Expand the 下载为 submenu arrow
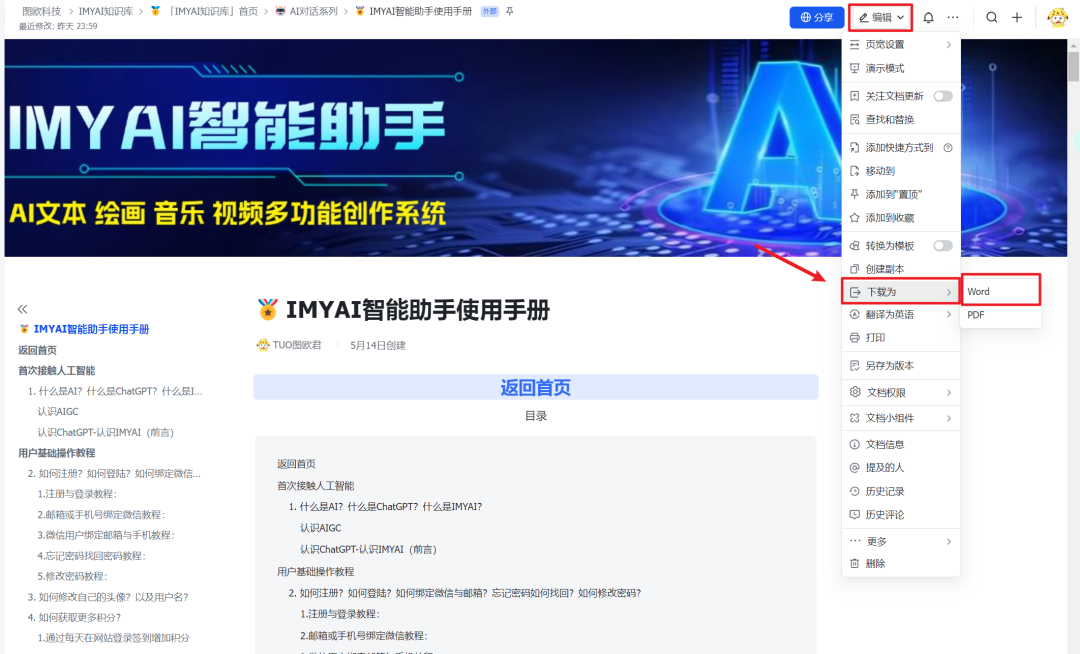Screen dimensions: 1080x654 (x=948, y=292)
